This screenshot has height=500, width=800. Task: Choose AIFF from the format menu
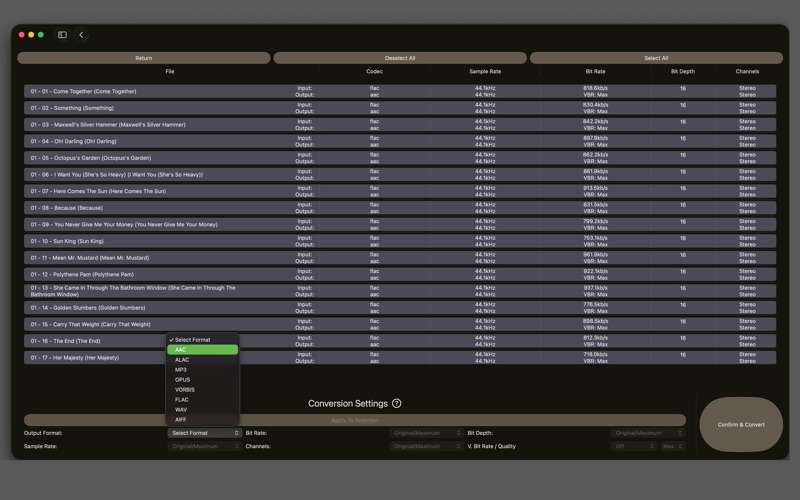pos(203,419)
